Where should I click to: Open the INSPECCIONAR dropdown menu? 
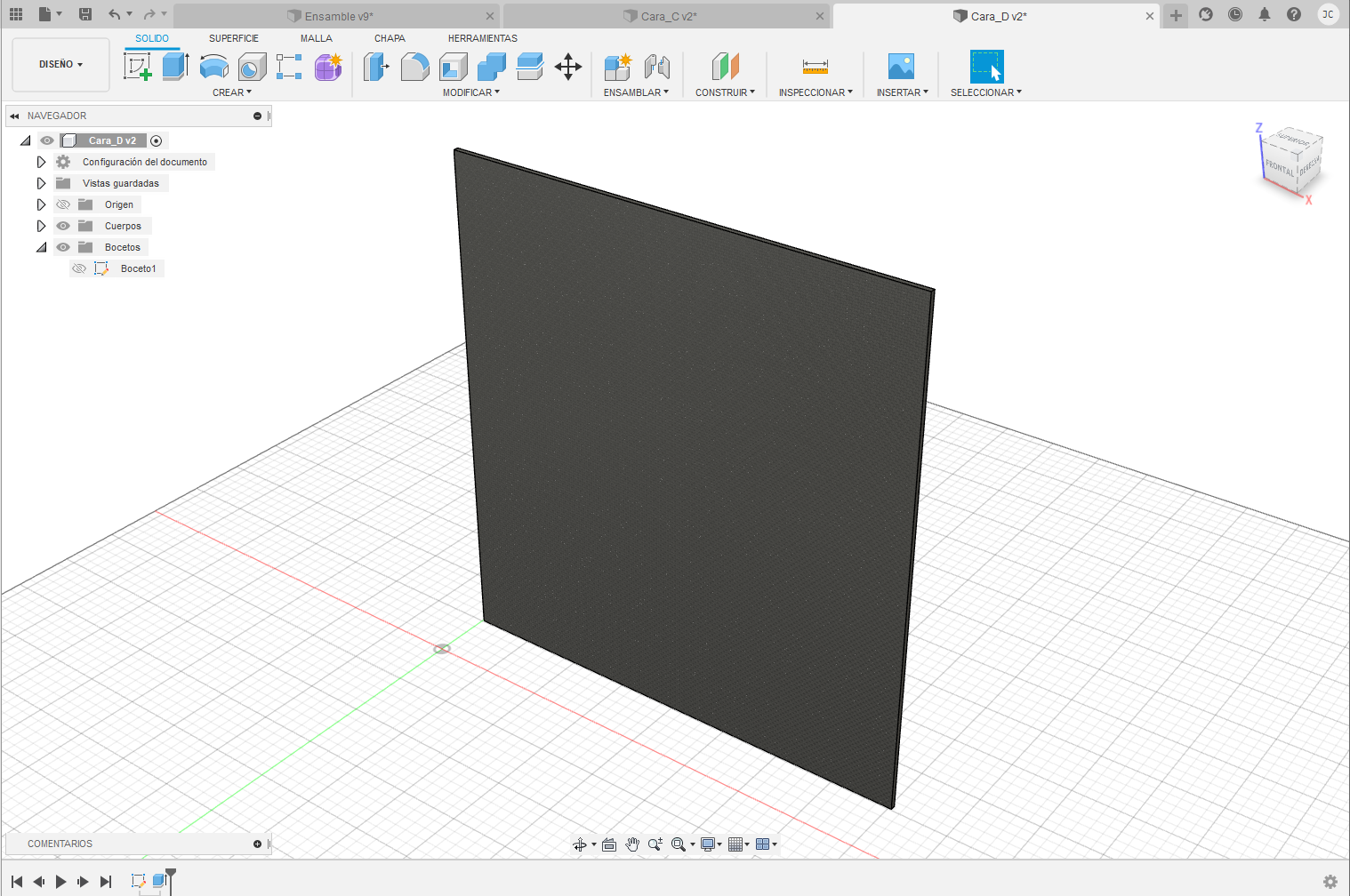[x=816, y=92]
